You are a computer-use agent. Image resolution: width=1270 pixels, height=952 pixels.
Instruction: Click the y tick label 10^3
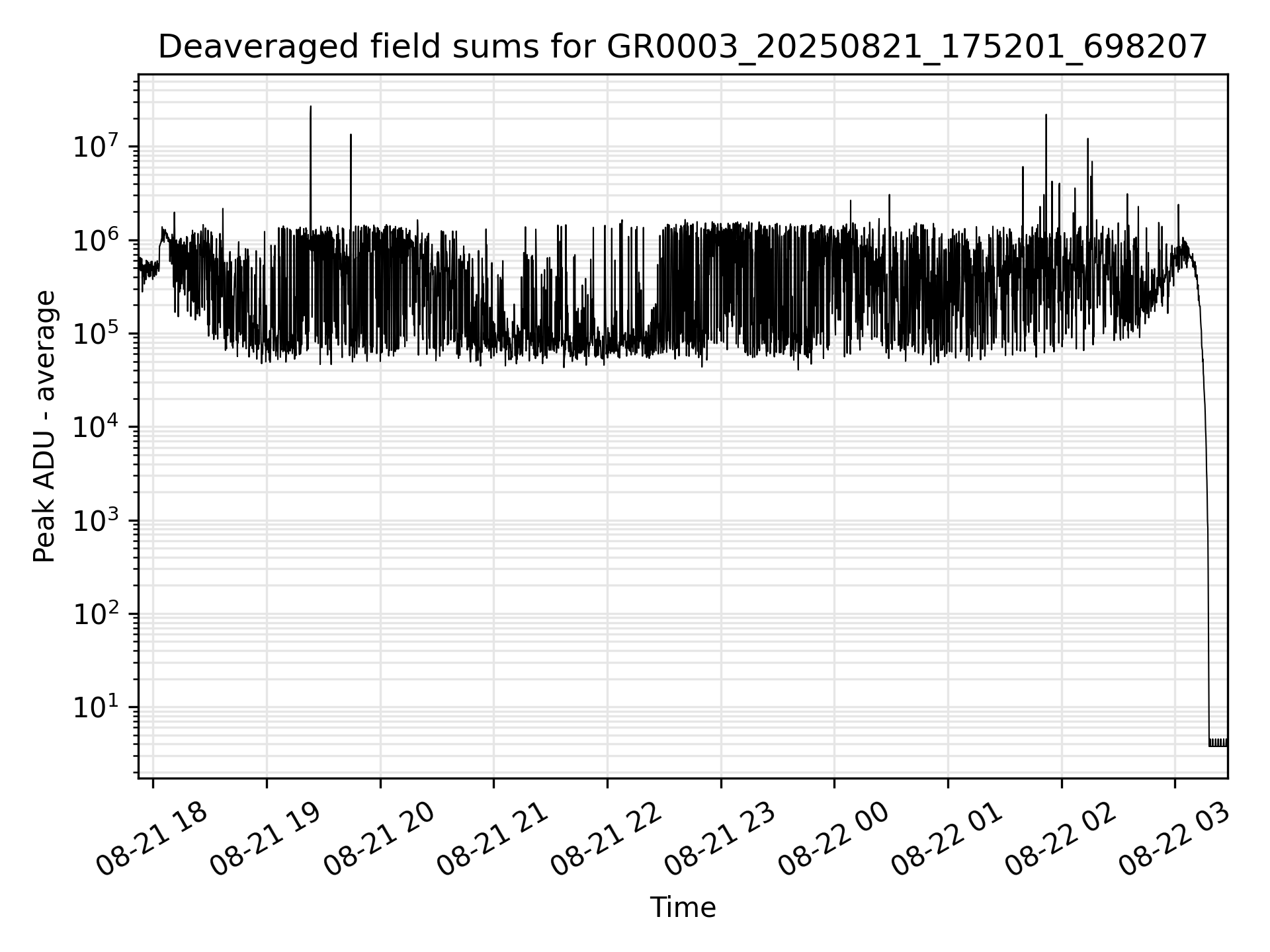point(95,520)
